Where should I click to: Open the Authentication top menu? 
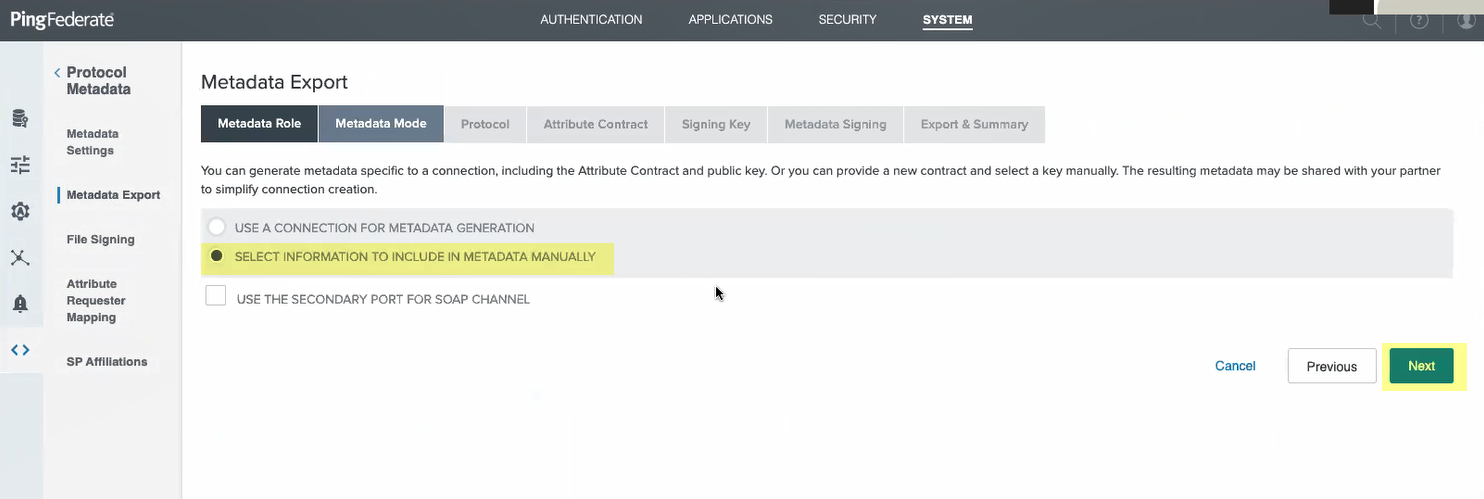tap(591, 20)
